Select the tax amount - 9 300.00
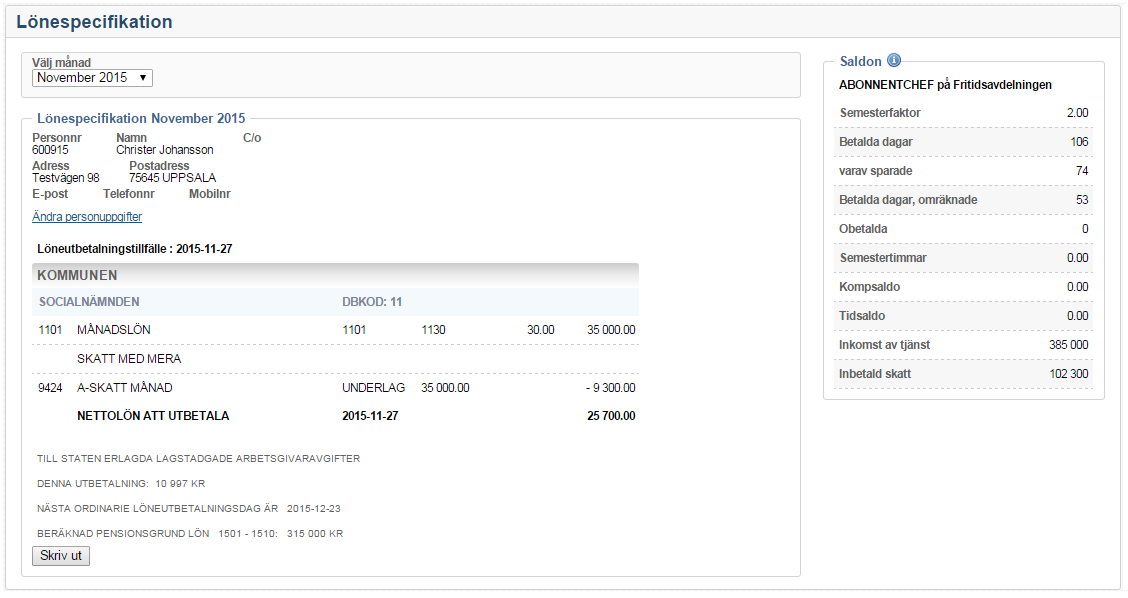1128x598 pixels. coord(611,388)
